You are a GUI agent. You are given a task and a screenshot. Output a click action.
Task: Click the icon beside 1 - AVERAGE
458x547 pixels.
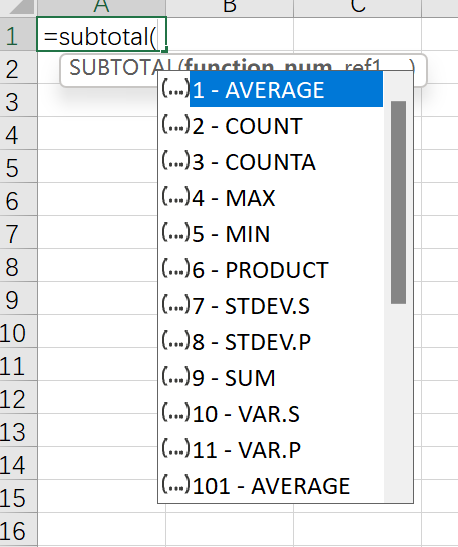point(176,88)
